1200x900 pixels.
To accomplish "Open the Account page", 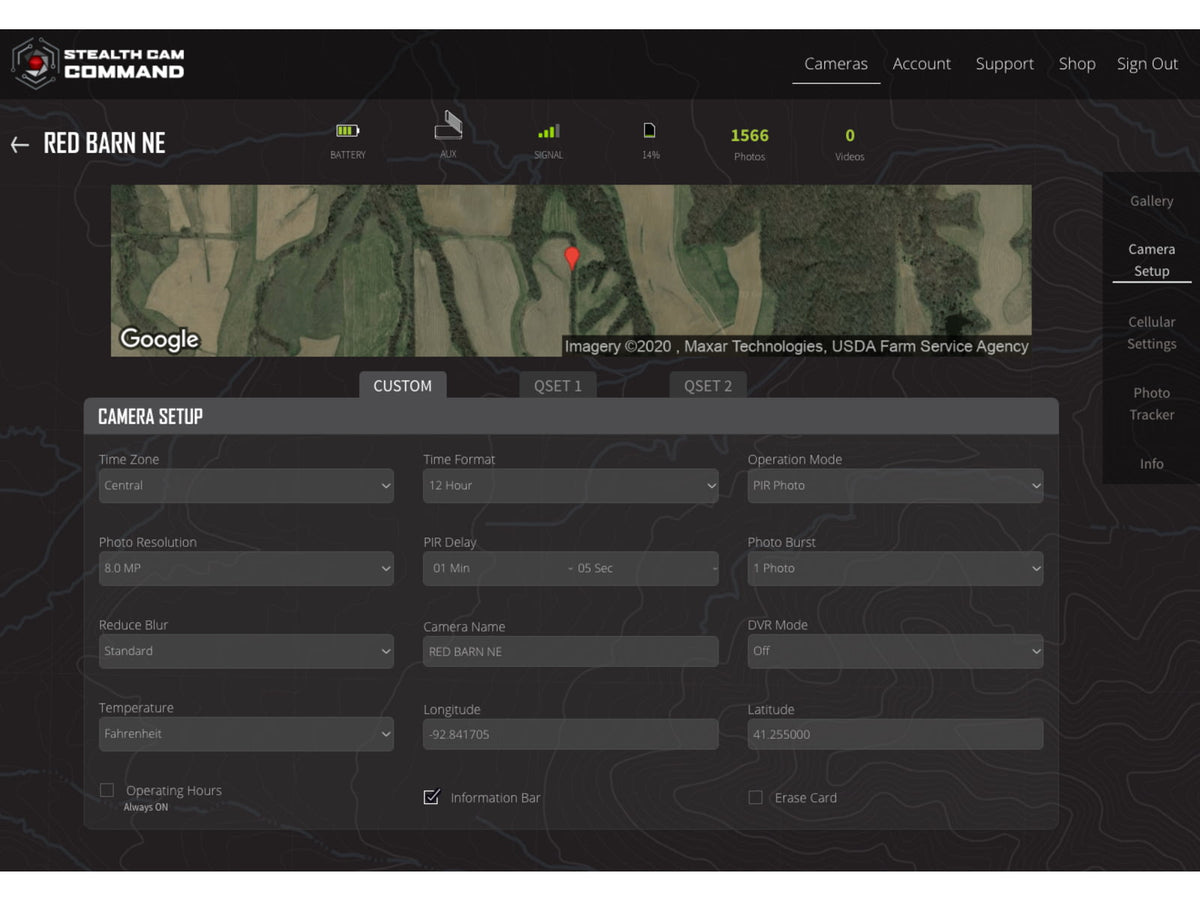I will click(922, 64).
